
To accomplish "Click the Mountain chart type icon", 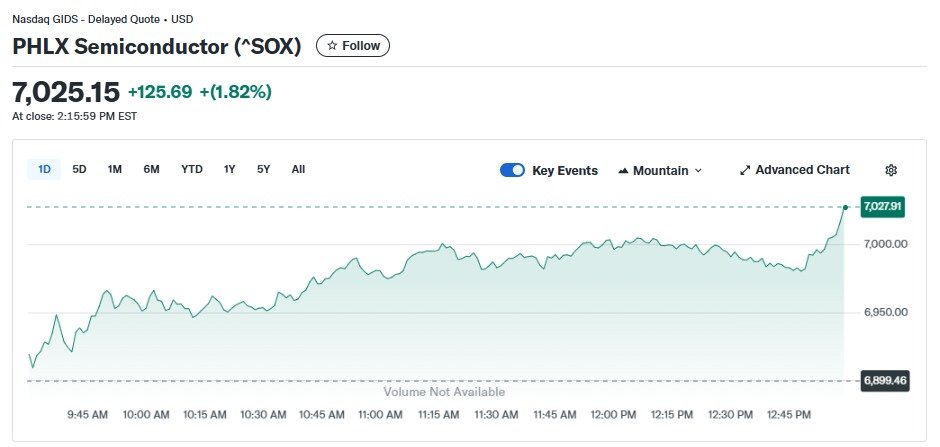I will click(x=624, y=171).
